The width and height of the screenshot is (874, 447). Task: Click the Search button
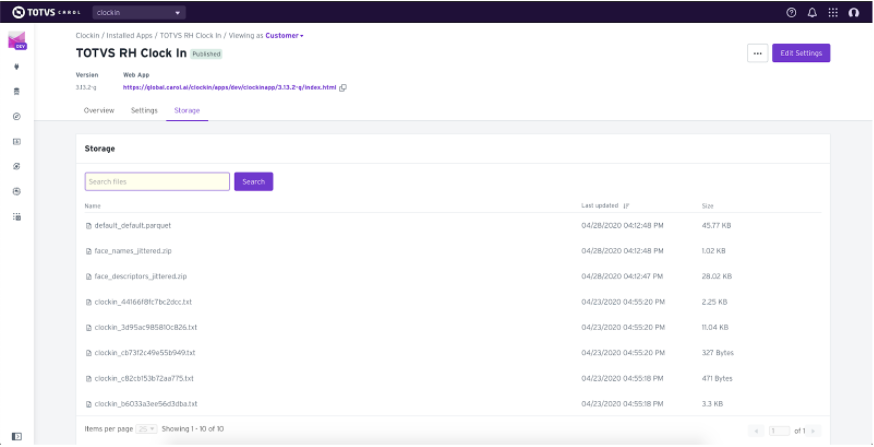coord(254,182)
